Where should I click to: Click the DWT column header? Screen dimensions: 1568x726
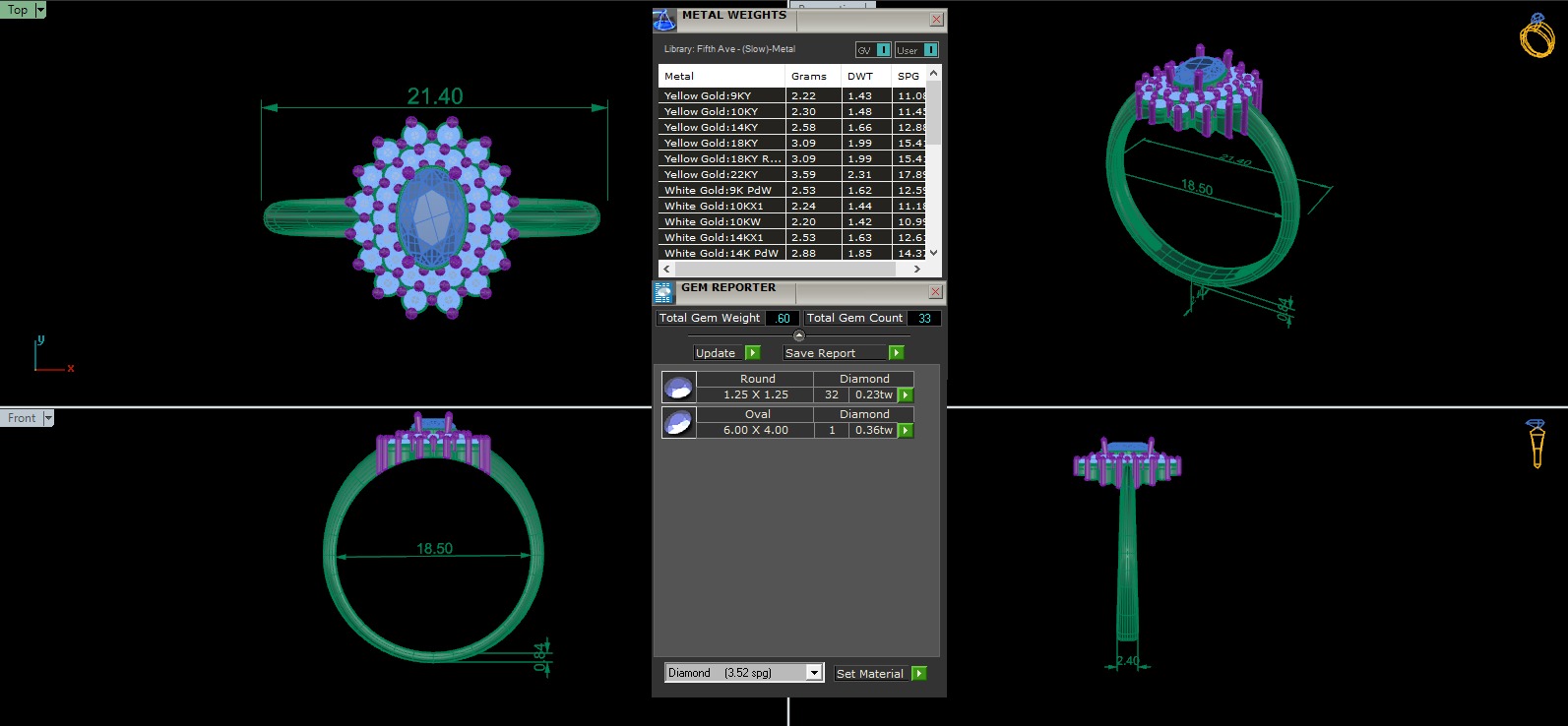pos(866,76)
